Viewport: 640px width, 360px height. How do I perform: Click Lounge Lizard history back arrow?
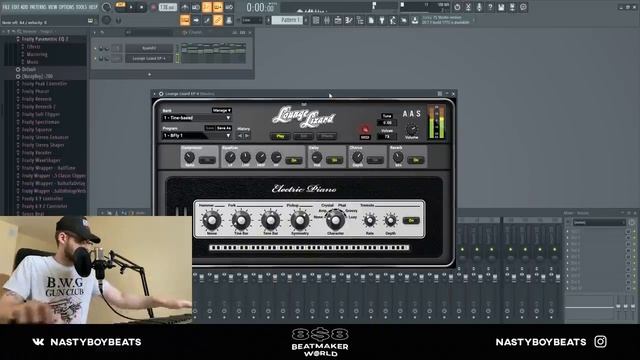pos(240,136)
